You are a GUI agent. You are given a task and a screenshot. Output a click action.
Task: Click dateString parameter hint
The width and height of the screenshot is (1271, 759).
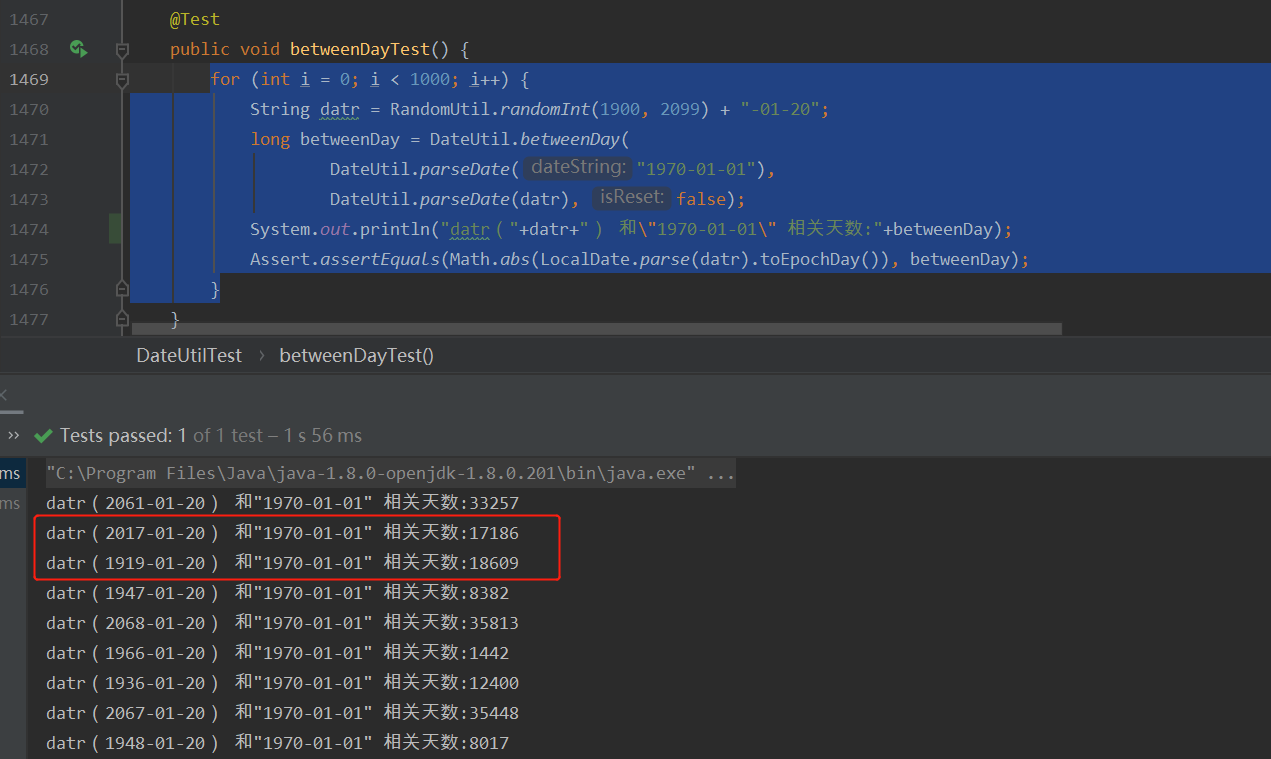[x=578, y=168]
